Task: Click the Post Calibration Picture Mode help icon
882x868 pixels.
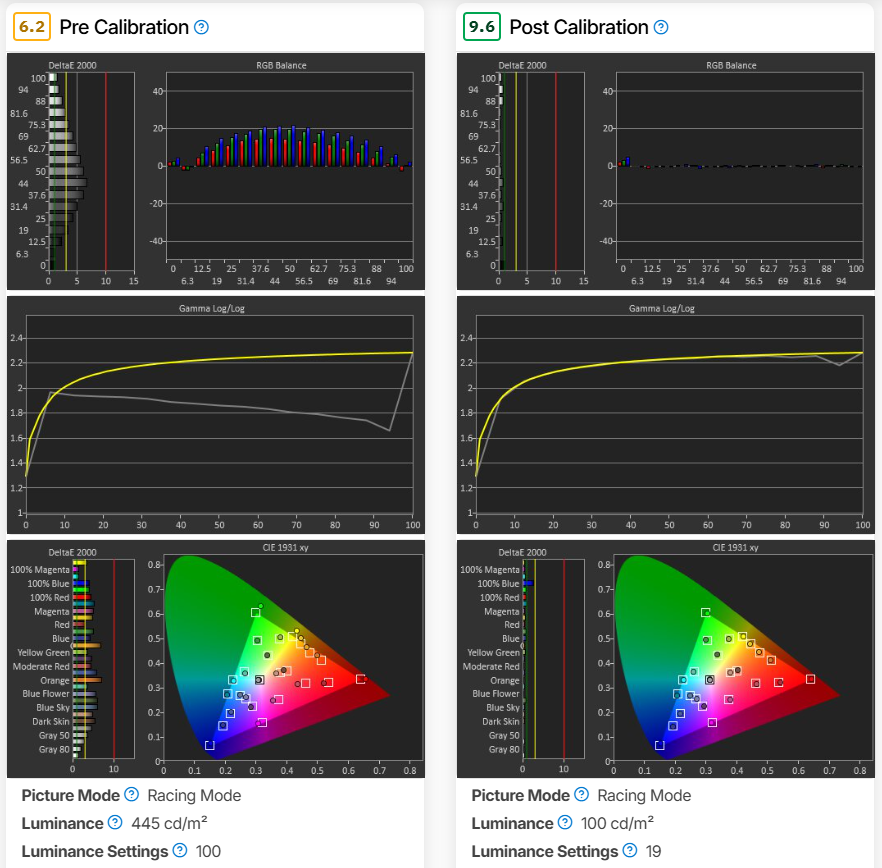Action: point(582,794)
